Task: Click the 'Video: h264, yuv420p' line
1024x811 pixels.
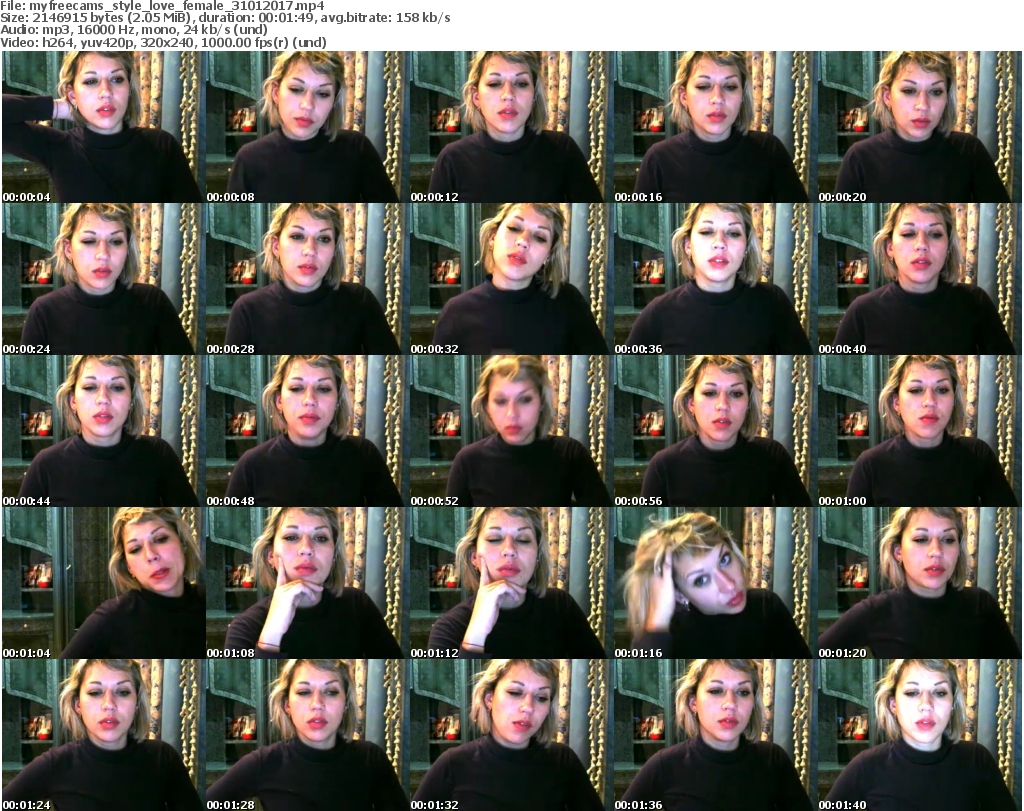Action: [163, 43]
